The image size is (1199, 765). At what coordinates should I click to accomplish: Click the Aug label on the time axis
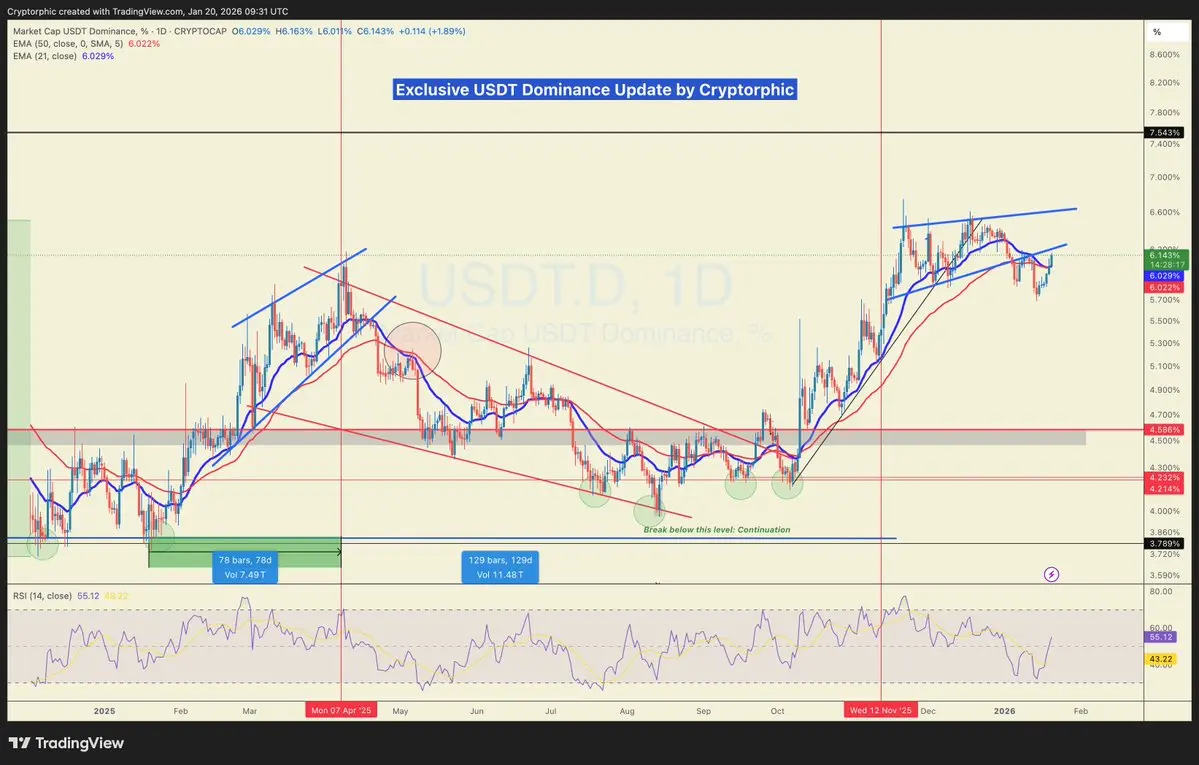point(627,711)
